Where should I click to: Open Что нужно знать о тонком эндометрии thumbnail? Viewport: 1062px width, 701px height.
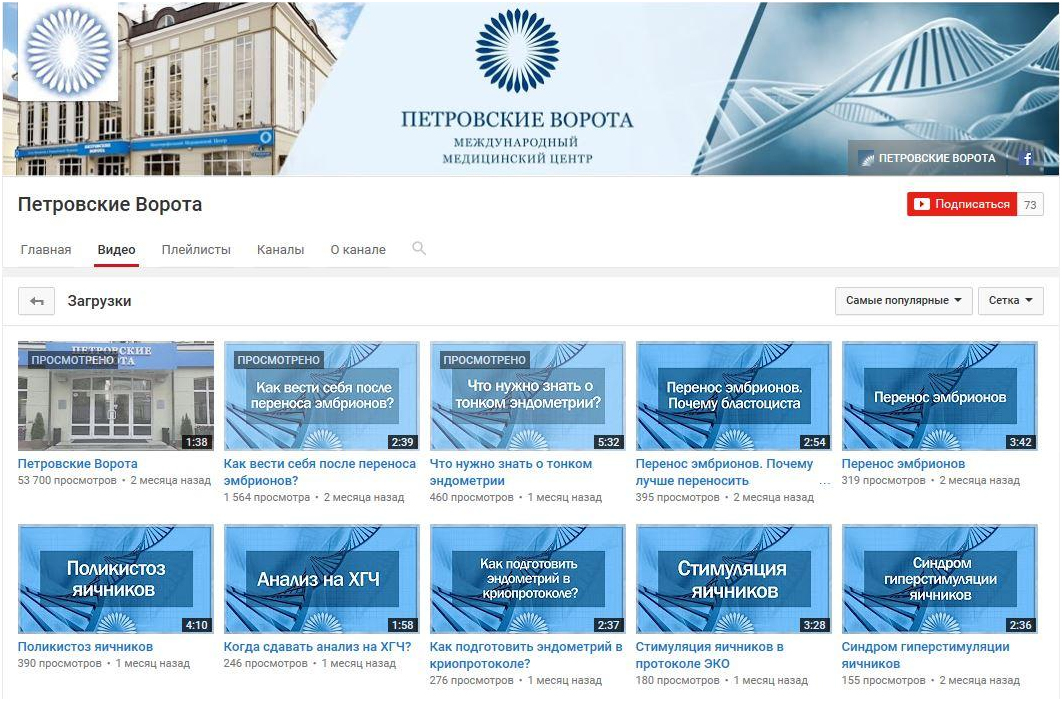(528, 396)
